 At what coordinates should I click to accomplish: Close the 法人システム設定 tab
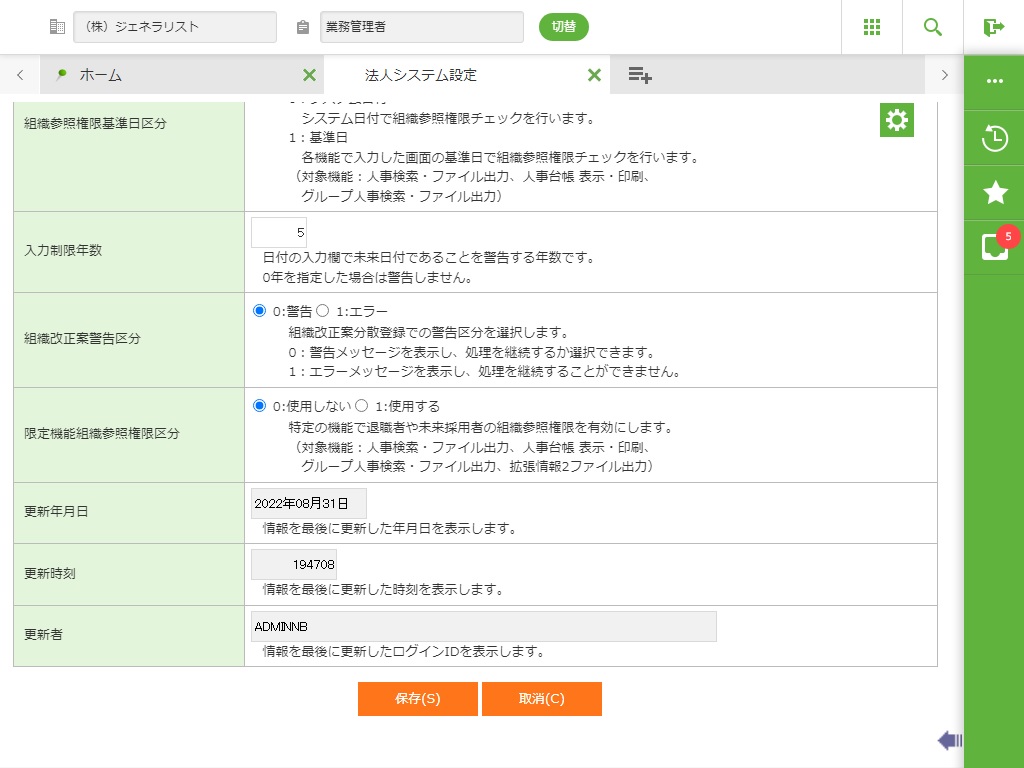click(594, 75)
